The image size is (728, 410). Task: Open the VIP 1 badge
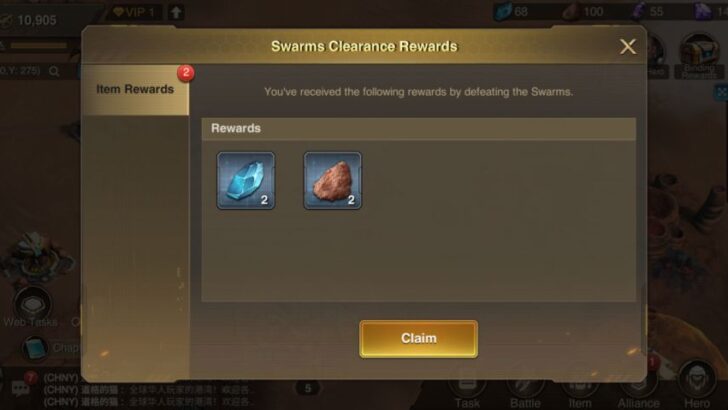pyautogui.click(x=134, y=12)
